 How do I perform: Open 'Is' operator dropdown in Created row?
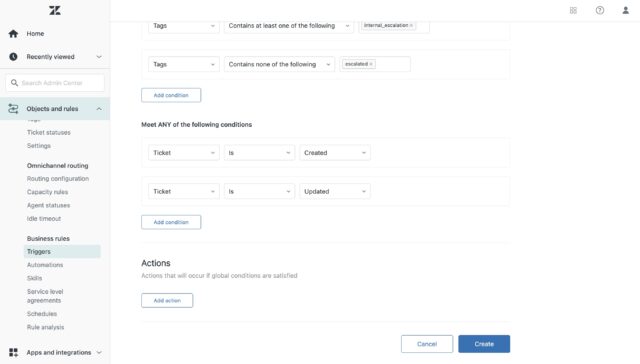(259, 153)
